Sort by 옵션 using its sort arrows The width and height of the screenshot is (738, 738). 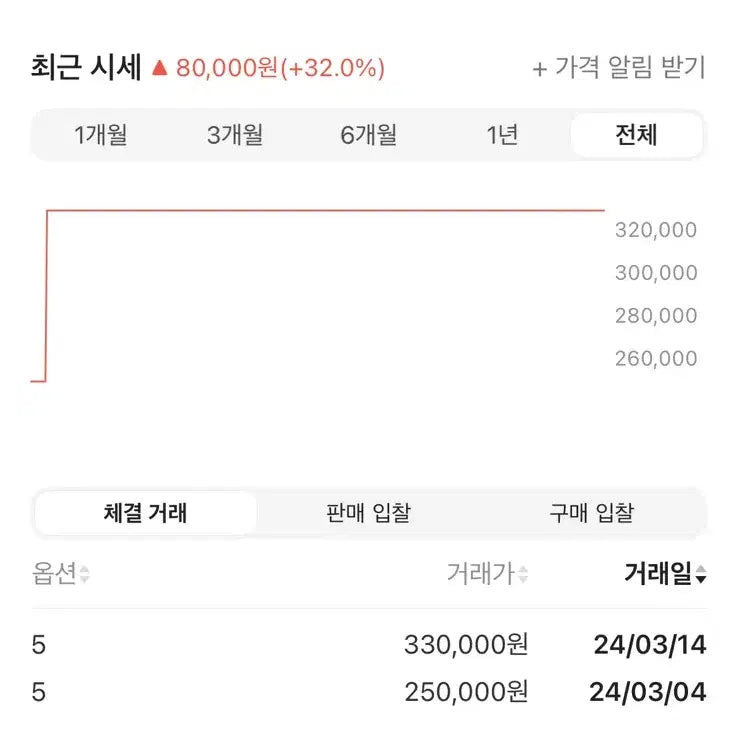pyautogui.click(x=85, y=575)
